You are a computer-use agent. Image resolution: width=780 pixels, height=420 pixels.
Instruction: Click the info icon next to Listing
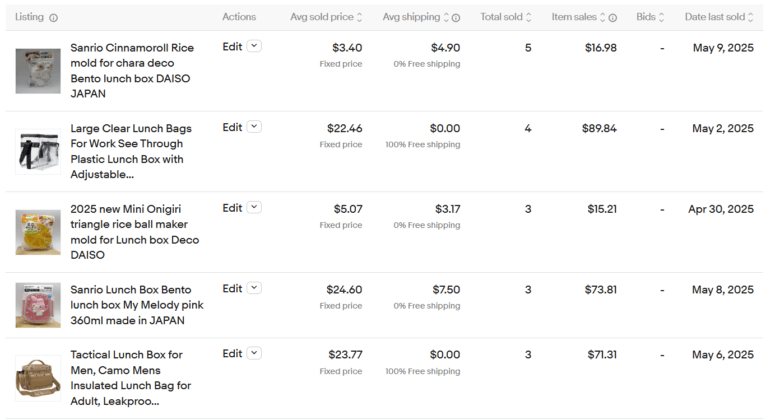tap(54, 17)
